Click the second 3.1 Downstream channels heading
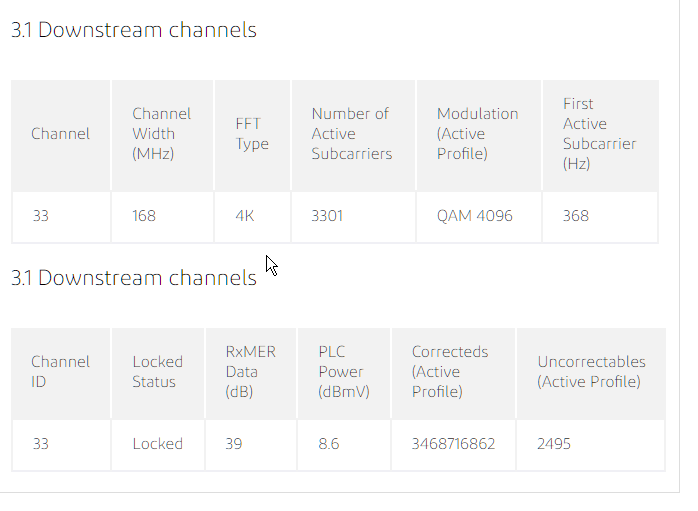The height and width of the screenshot is (511, 698). pyautogui.click(x=134, y=279)
